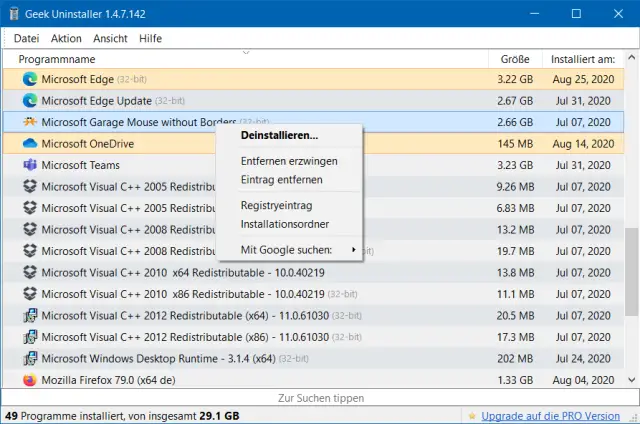
Task: Select Entfernen erzwingen in context menu
Action: click(x=288, y=161)
